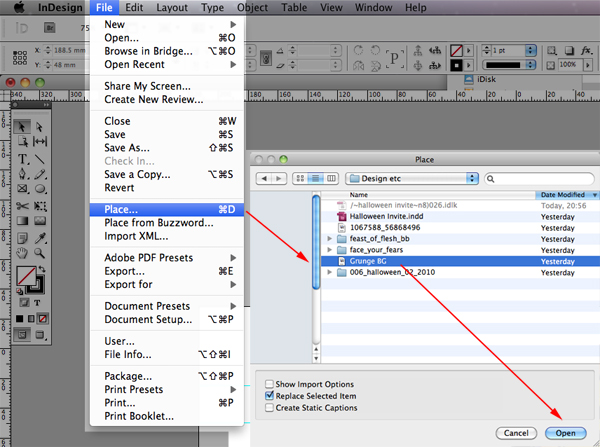Choose Export... menu item
The width and height of the screenshot is (600, 447).
pyautogui.click(x=167, y=271)
